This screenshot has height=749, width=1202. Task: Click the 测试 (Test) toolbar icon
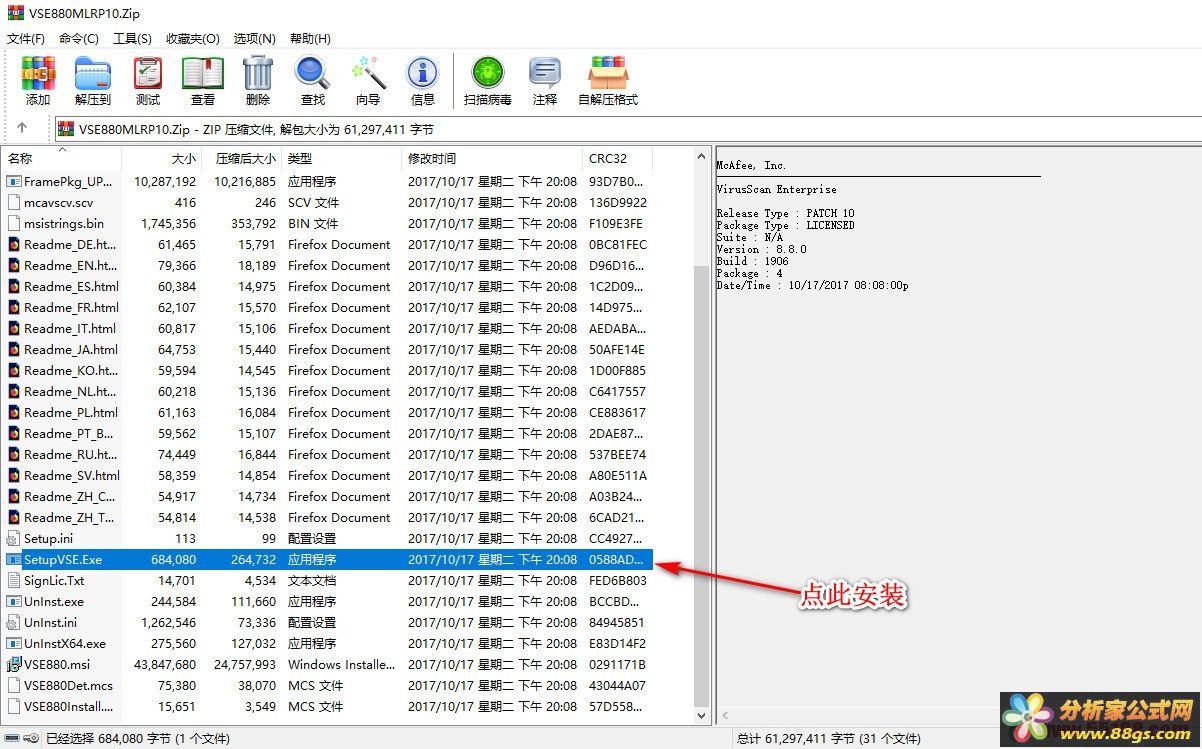(x=148, y=73)
